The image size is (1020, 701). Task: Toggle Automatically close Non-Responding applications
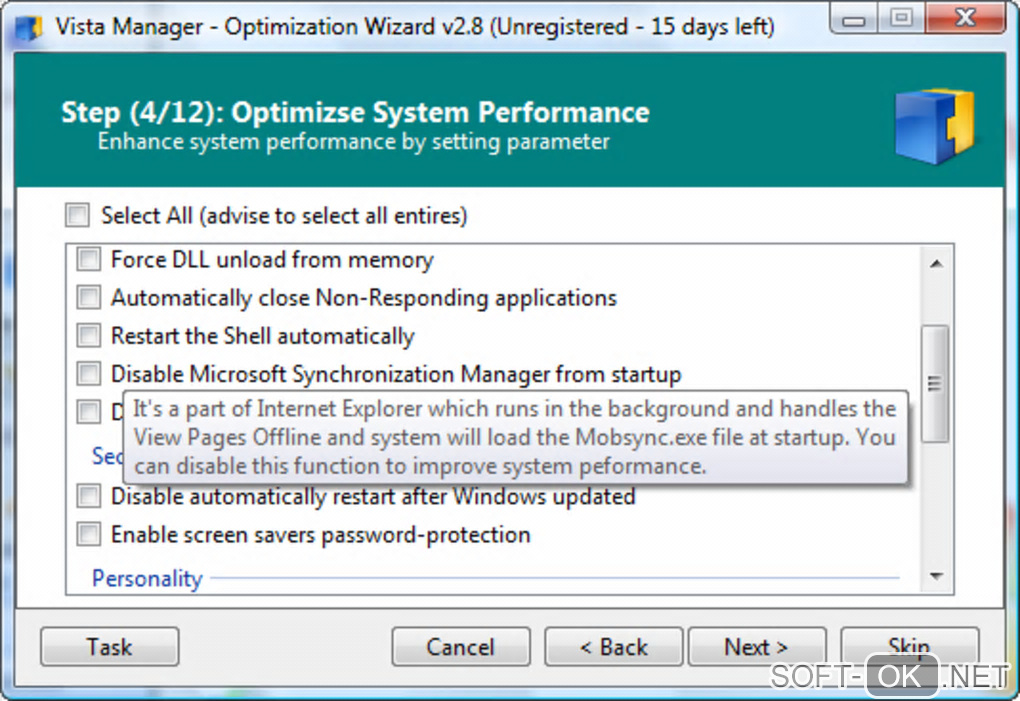point(90,298)
